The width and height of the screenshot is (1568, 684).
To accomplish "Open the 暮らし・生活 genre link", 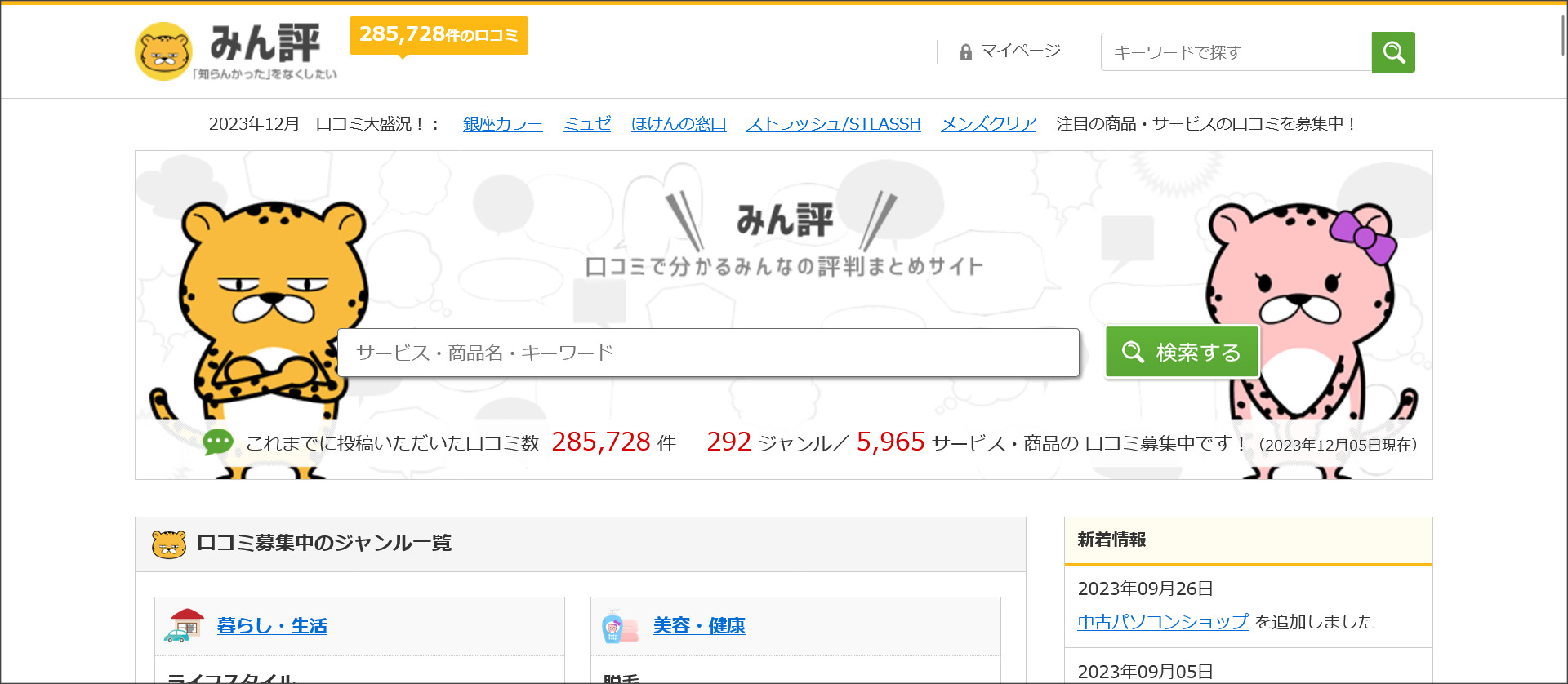I will [x=272, y=626].
